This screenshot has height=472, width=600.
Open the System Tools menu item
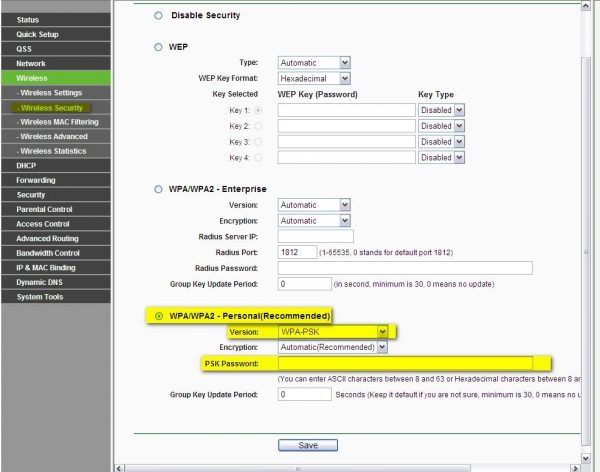click(56, 297)
